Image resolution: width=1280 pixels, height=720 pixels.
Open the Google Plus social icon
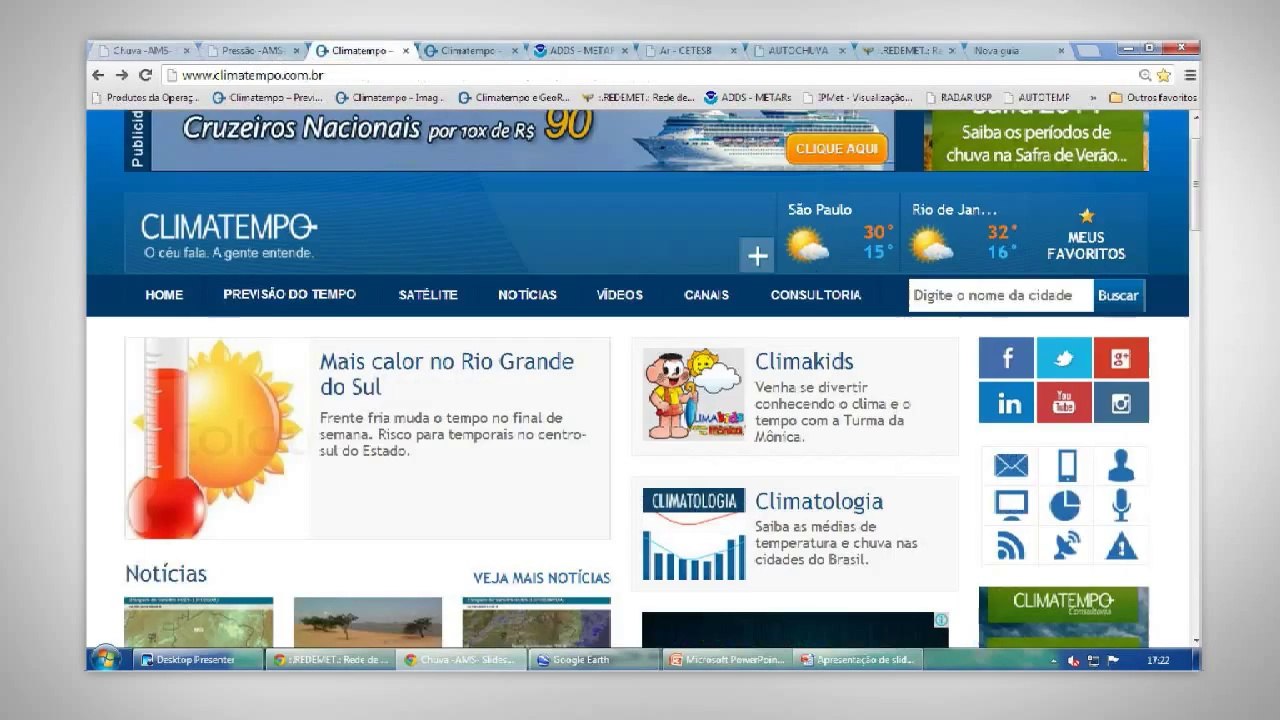[x=1121, y=358]
